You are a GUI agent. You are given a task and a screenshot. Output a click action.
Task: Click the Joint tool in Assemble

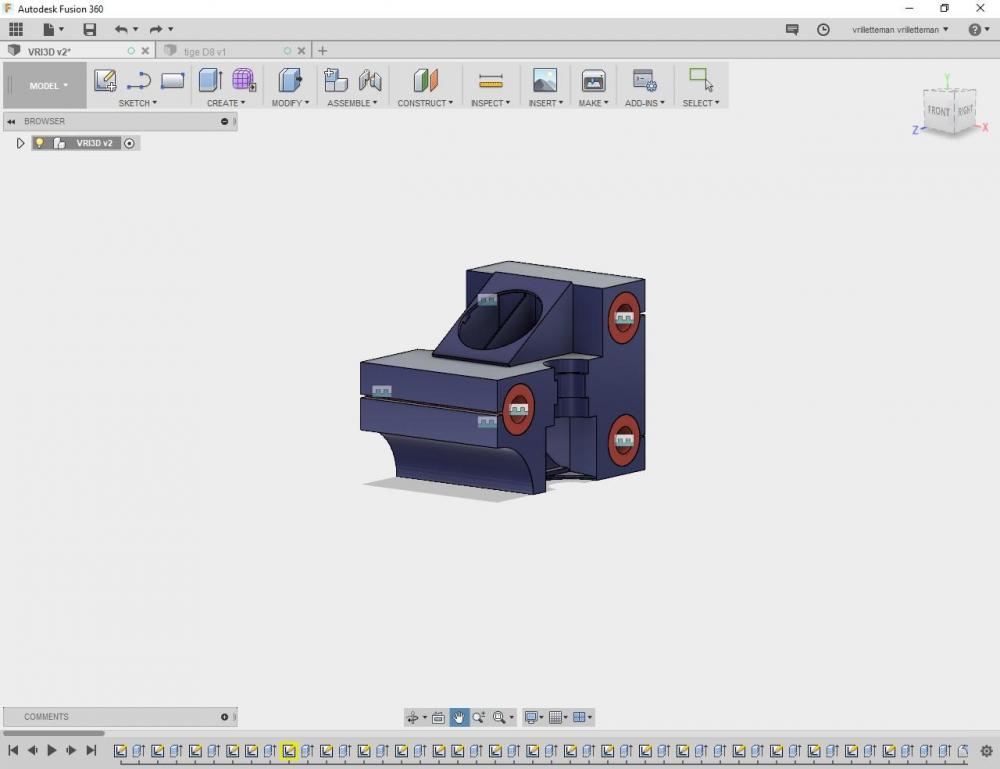tap(370, 81)
